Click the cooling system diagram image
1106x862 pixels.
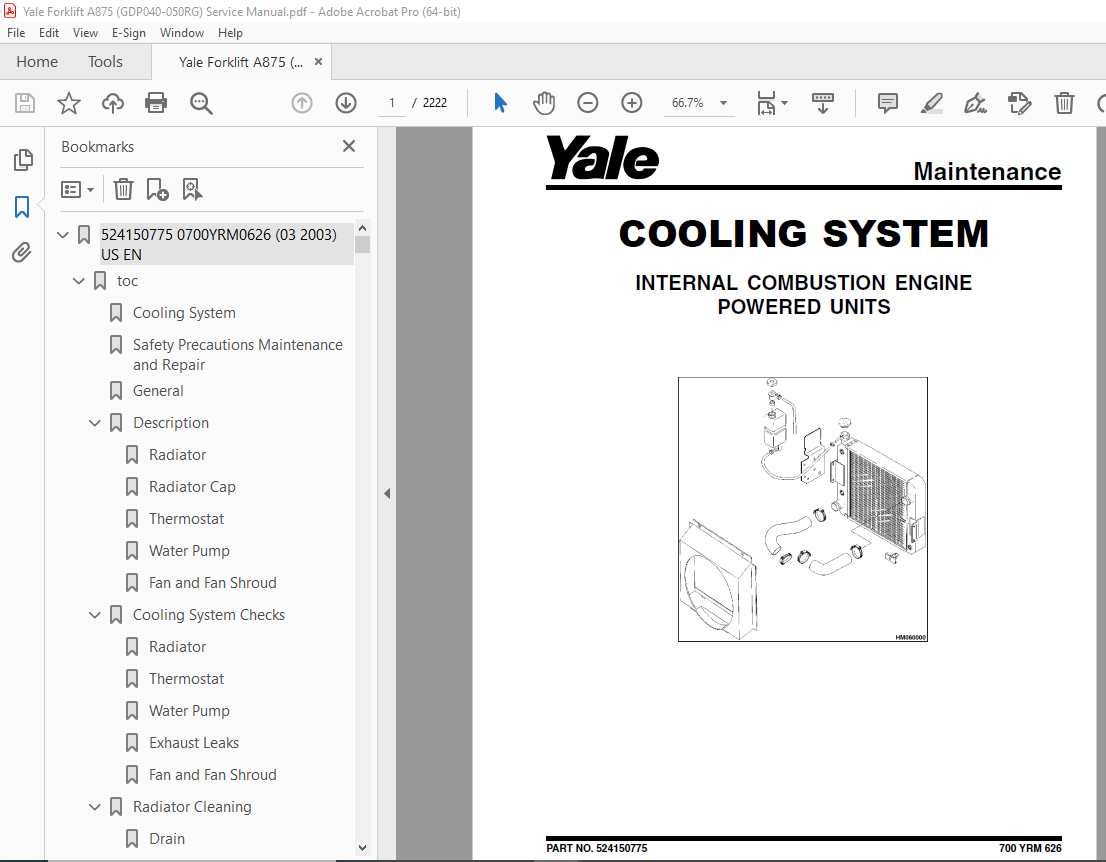click(x=803, y=509)
